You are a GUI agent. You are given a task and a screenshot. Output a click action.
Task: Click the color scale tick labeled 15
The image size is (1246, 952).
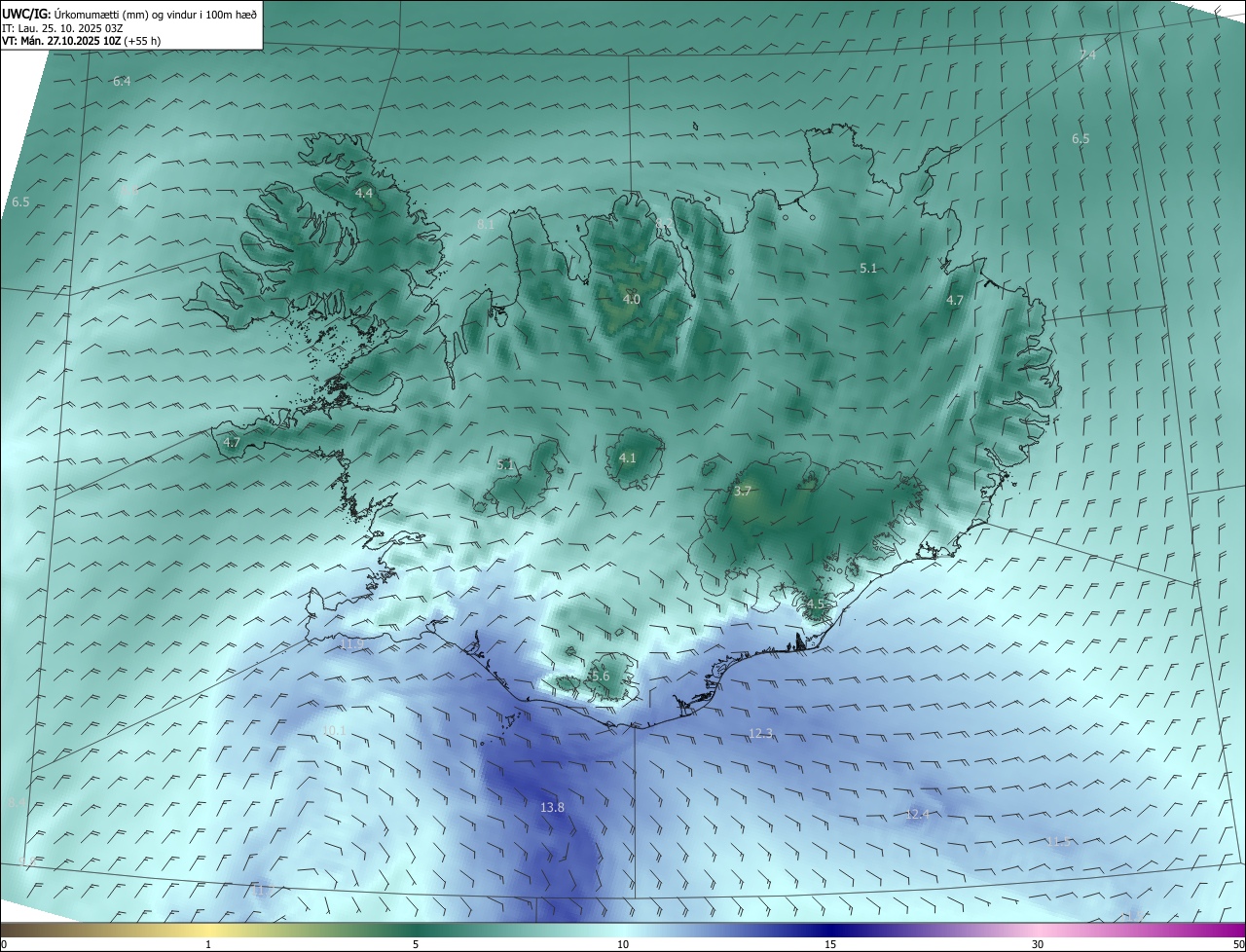tap(830, 944)
